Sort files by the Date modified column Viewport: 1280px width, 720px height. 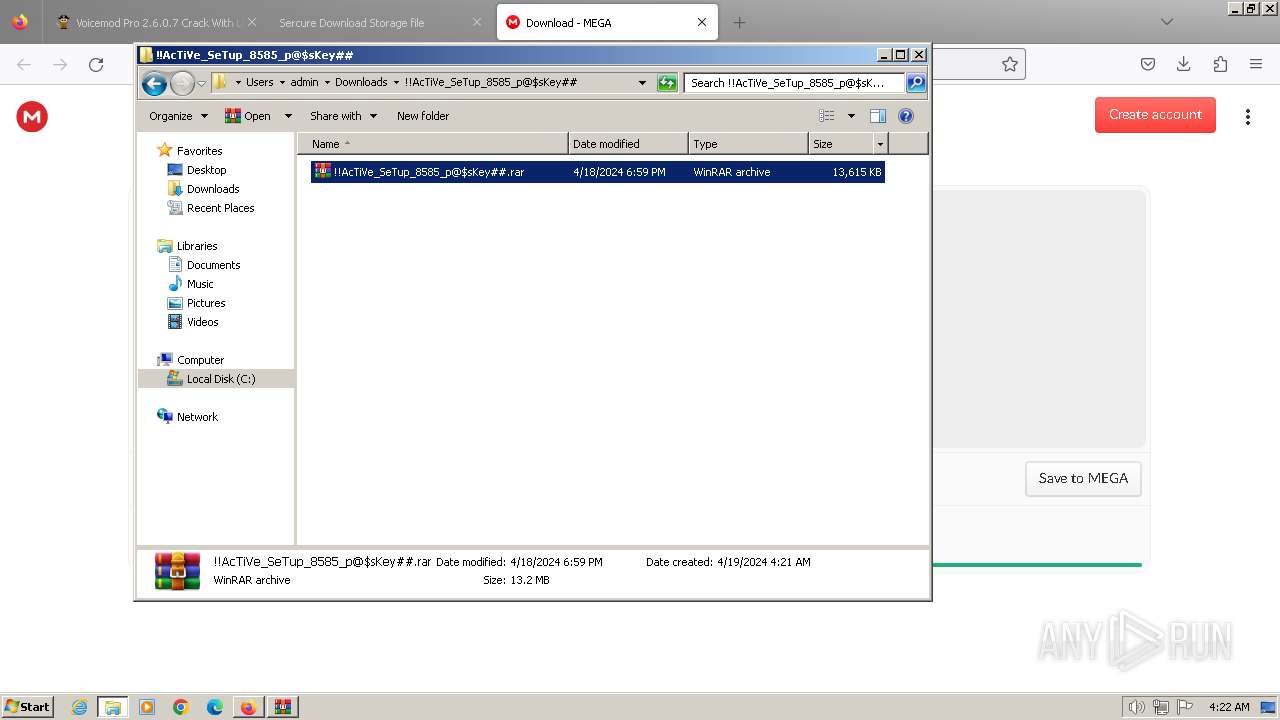tap(628, 144)
